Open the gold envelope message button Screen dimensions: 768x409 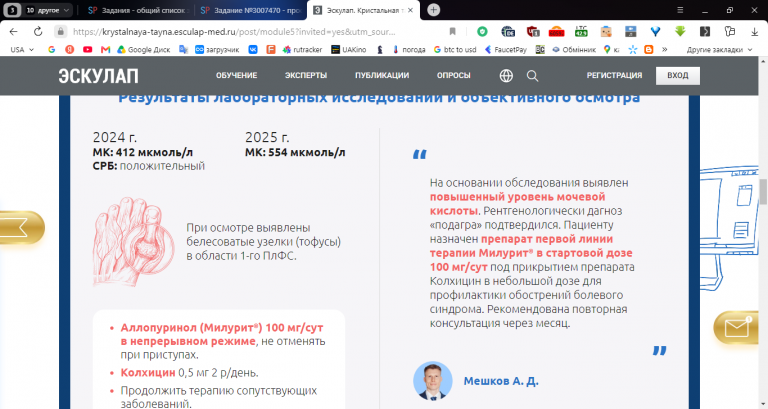pos(737,327)
